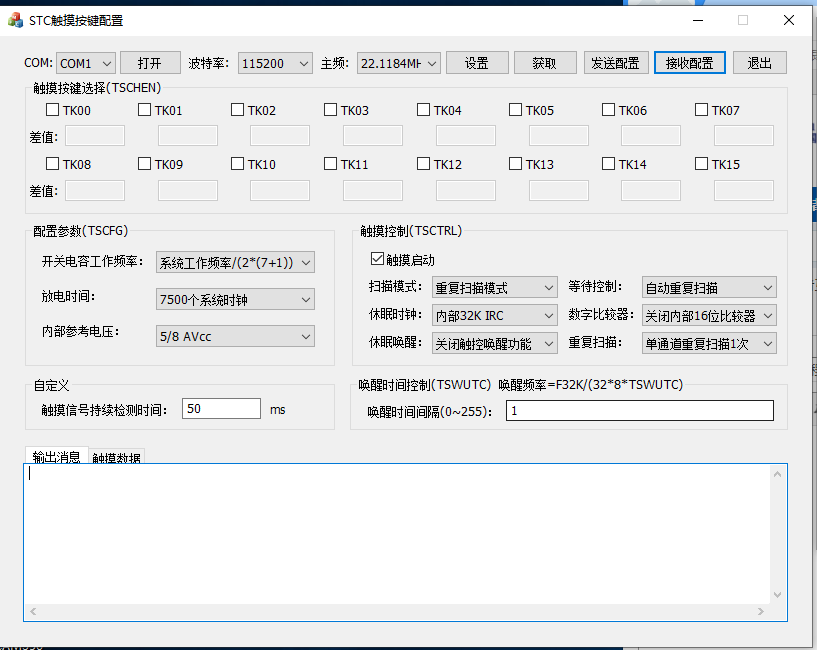Expand the 波特率 baud rate dropdown
The width and height of the screenshot is (817, 650).
pos(275,63)
